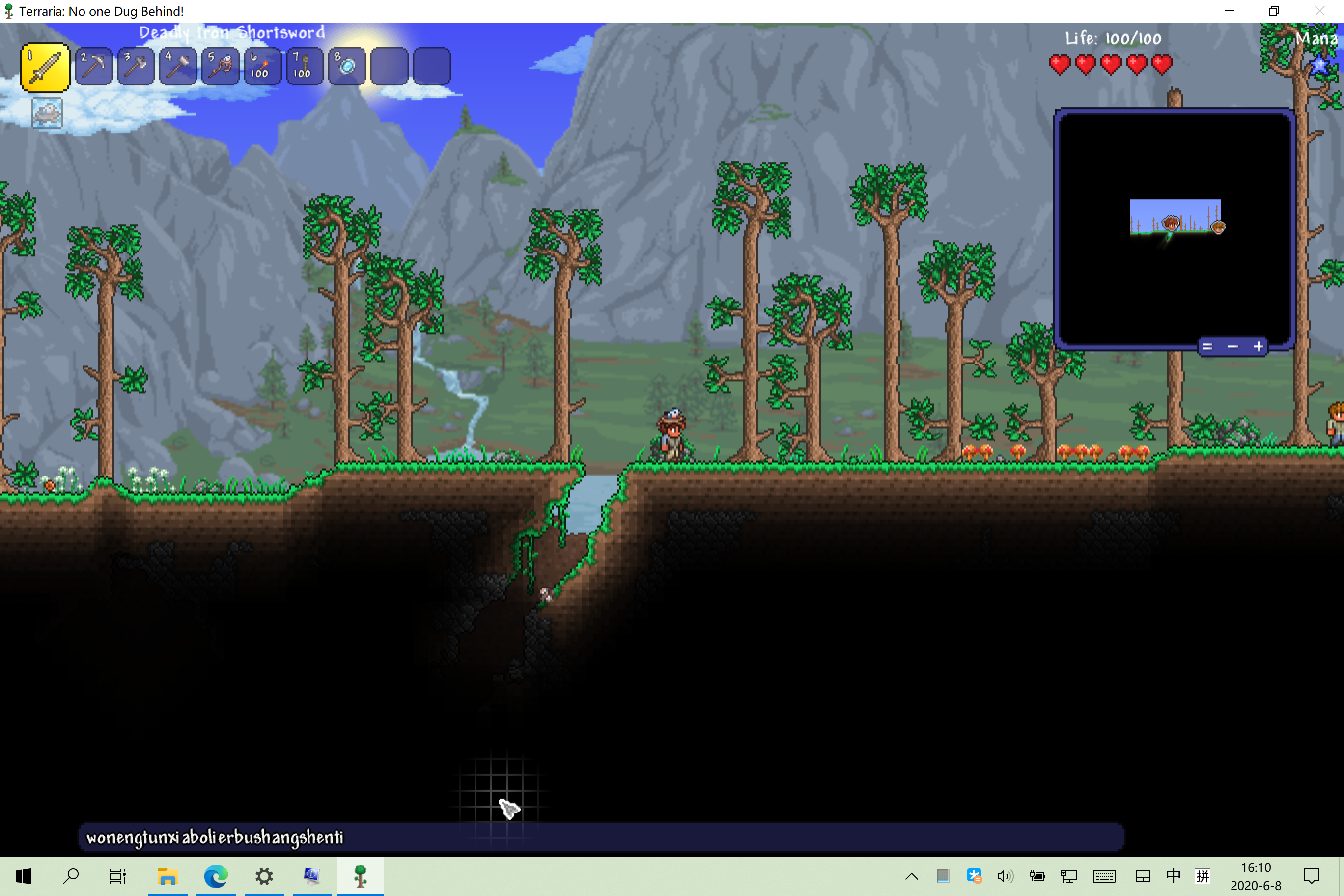Click the 拼 pinyin input method icon

[1203, 876]
